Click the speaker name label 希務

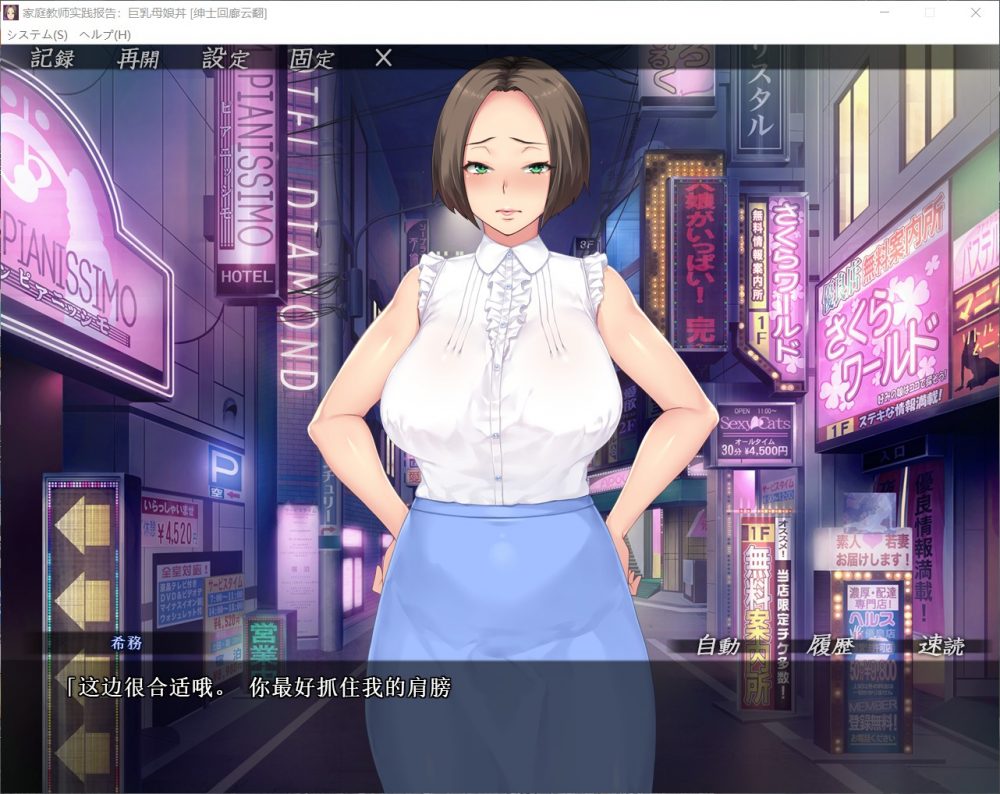click(x=126, y=643)
